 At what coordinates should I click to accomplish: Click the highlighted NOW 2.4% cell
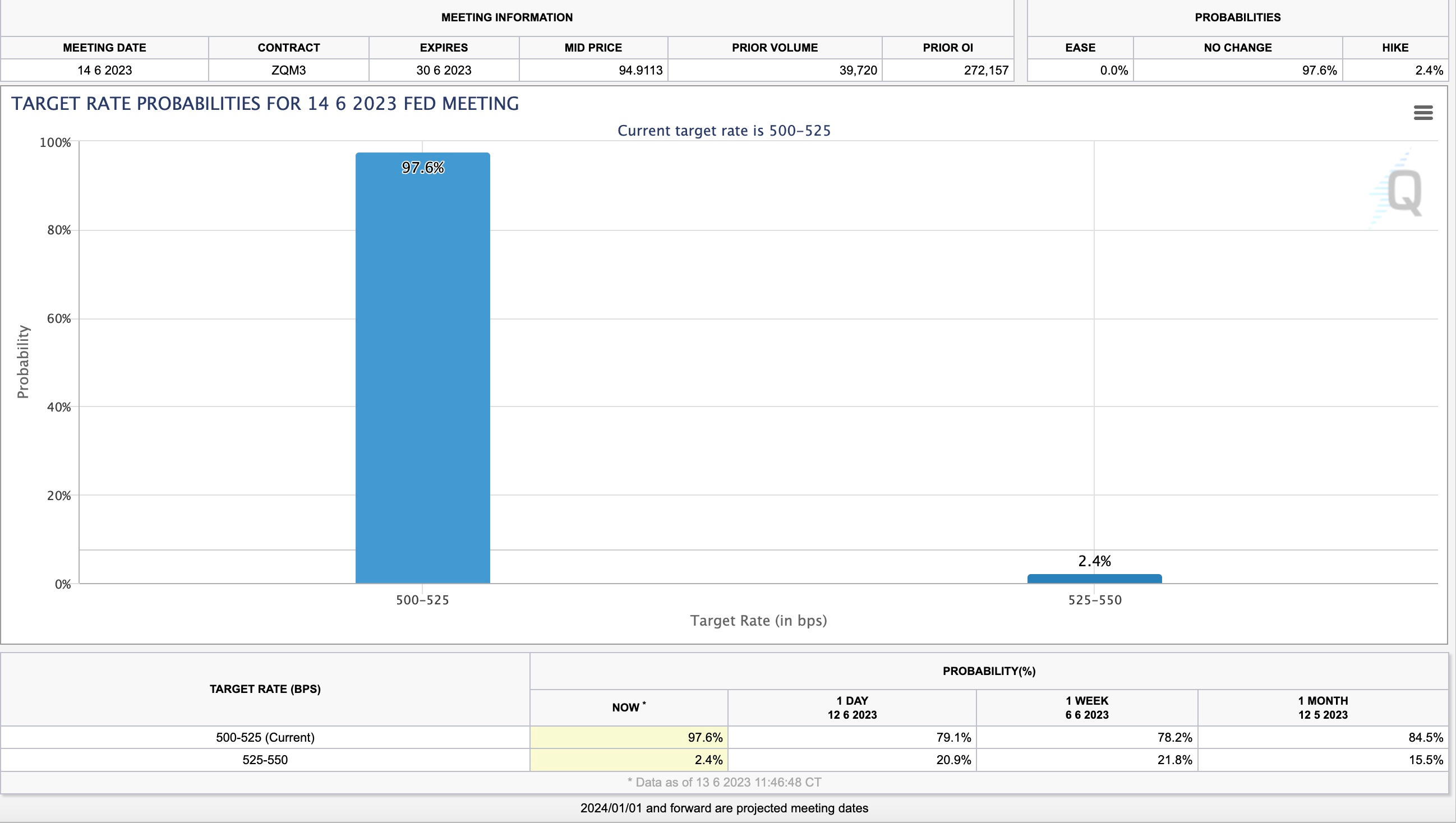tap(629, 760)
